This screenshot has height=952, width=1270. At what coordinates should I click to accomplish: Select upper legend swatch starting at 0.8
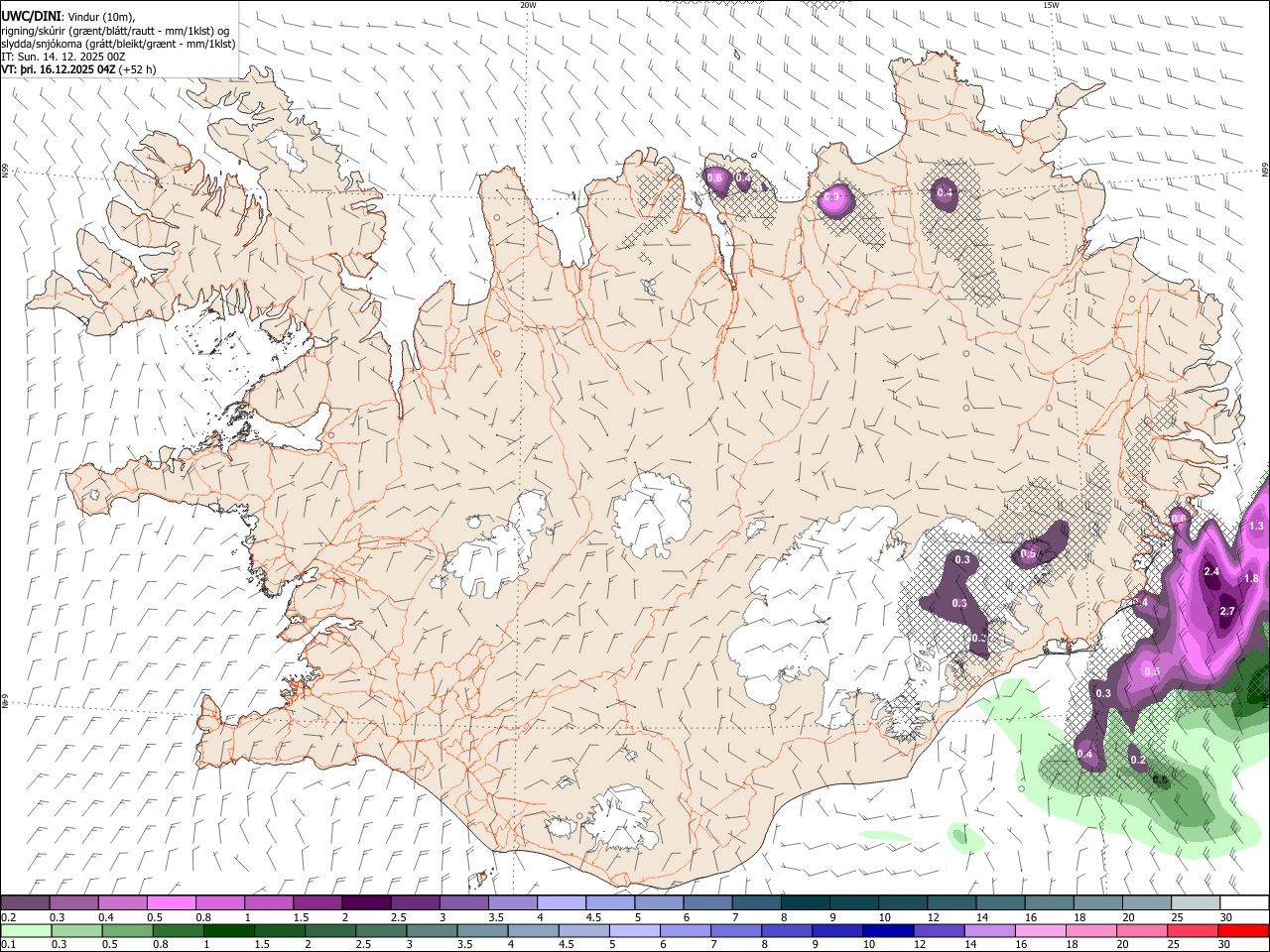[219, 903]
